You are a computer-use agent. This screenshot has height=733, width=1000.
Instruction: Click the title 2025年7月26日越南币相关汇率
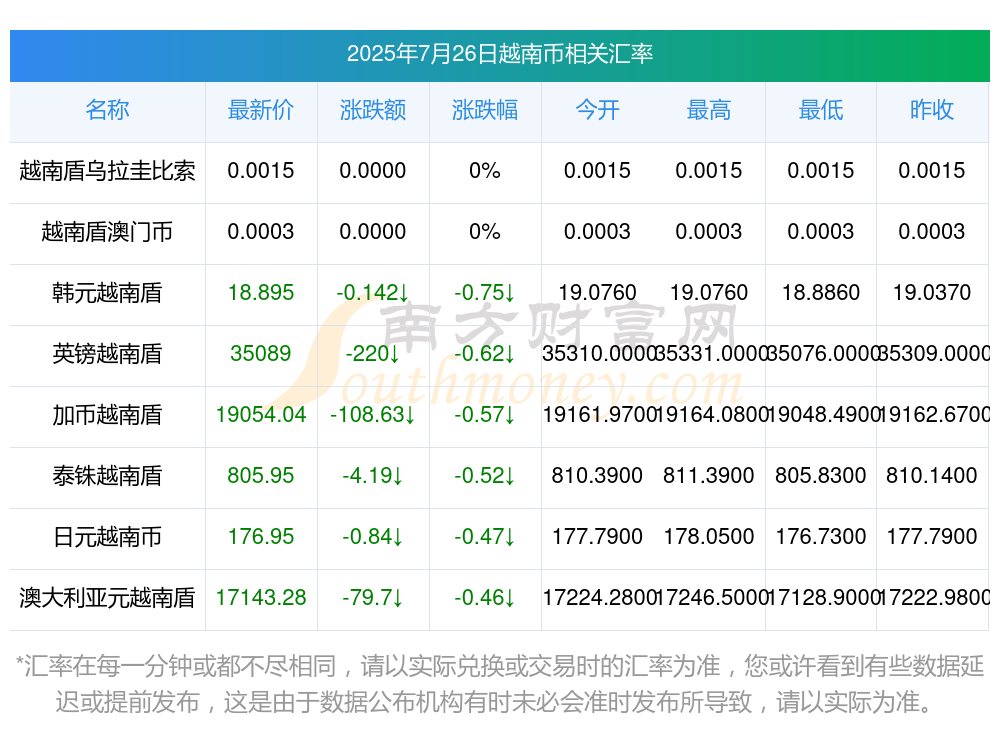499,54
